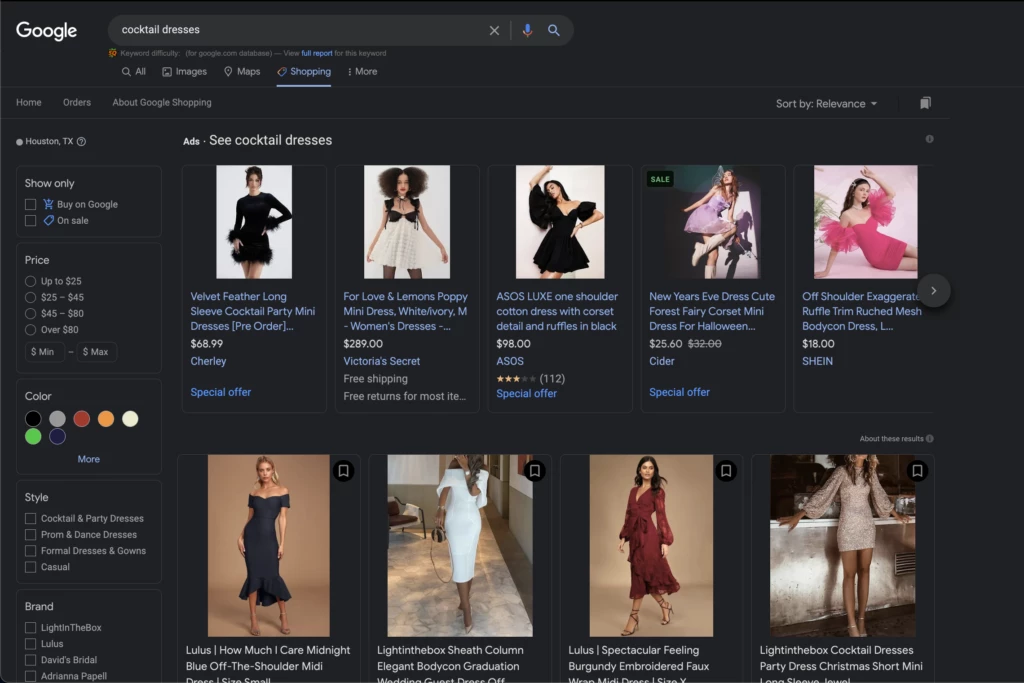Enable the Buy on Google checkbox

click(30, 204)
